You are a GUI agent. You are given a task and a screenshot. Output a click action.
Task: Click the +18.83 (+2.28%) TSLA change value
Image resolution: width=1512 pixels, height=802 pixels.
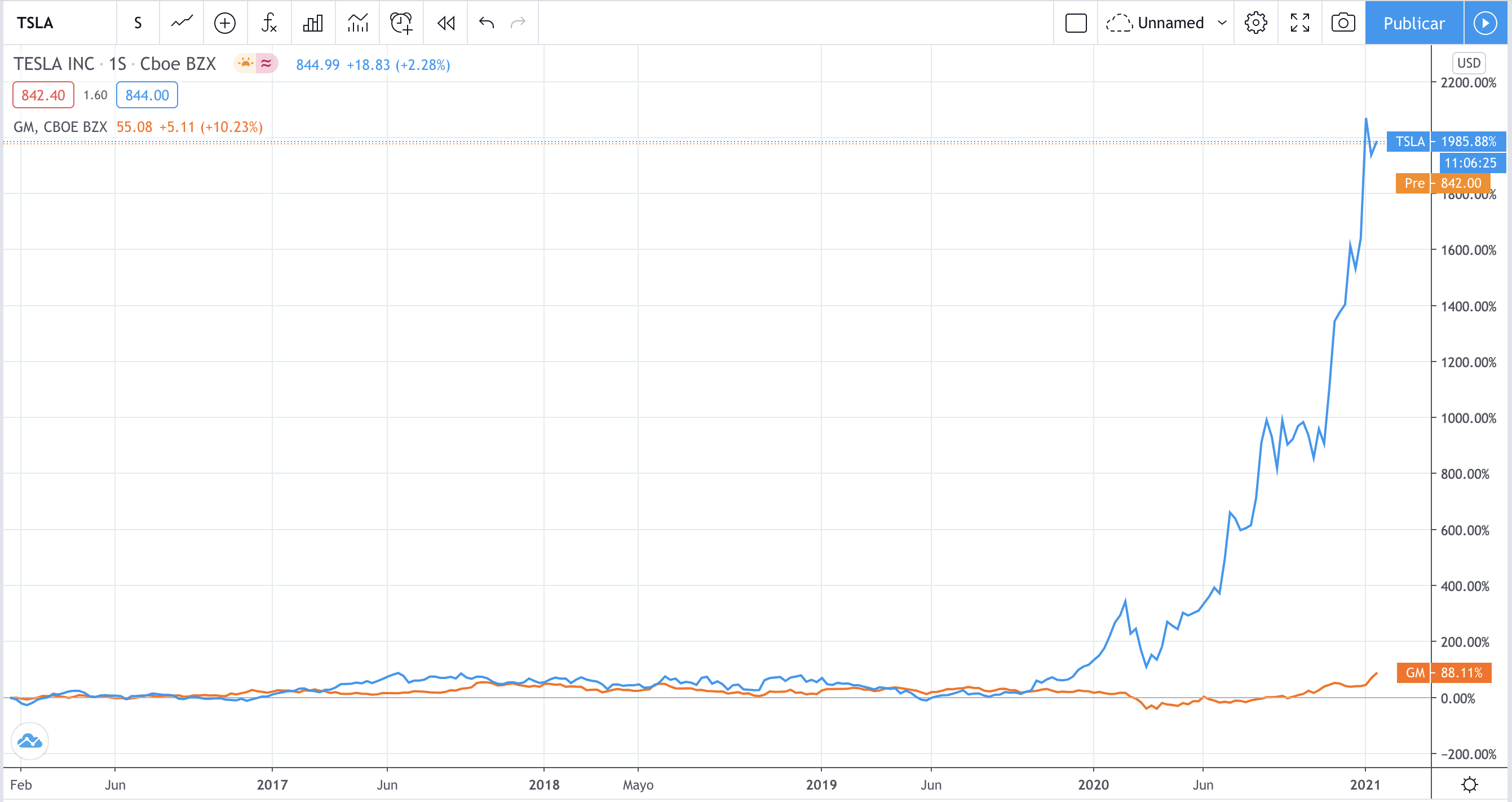(399, 65)
